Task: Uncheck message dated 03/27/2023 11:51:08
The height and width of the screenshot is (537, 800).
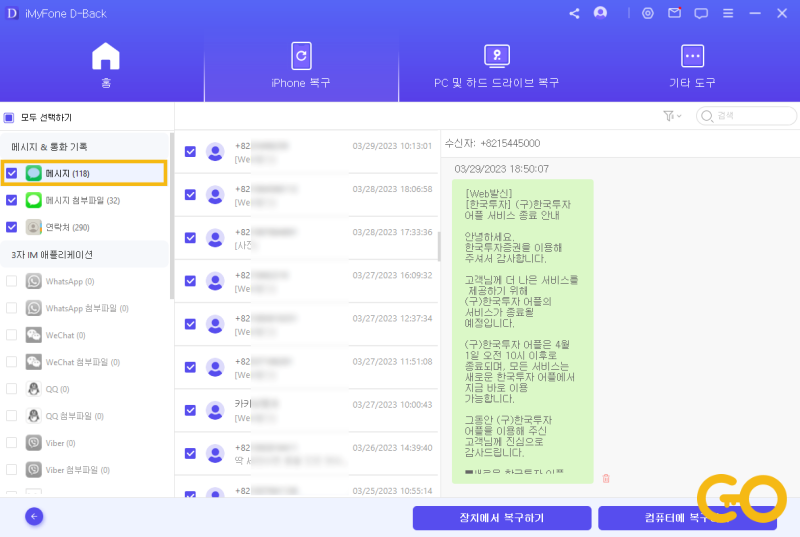Action: (190, 367)
